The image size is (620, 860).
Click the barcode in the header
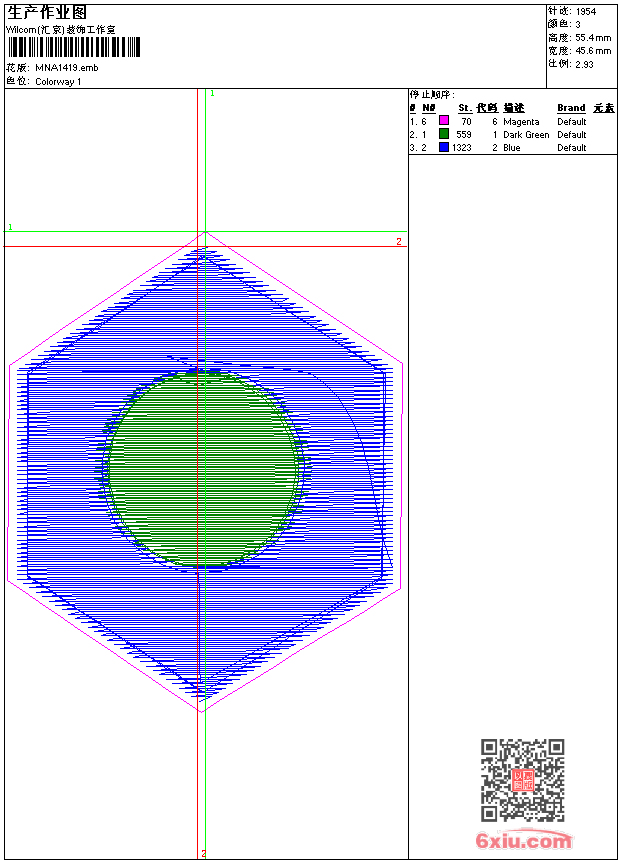[x=74, y=47]
